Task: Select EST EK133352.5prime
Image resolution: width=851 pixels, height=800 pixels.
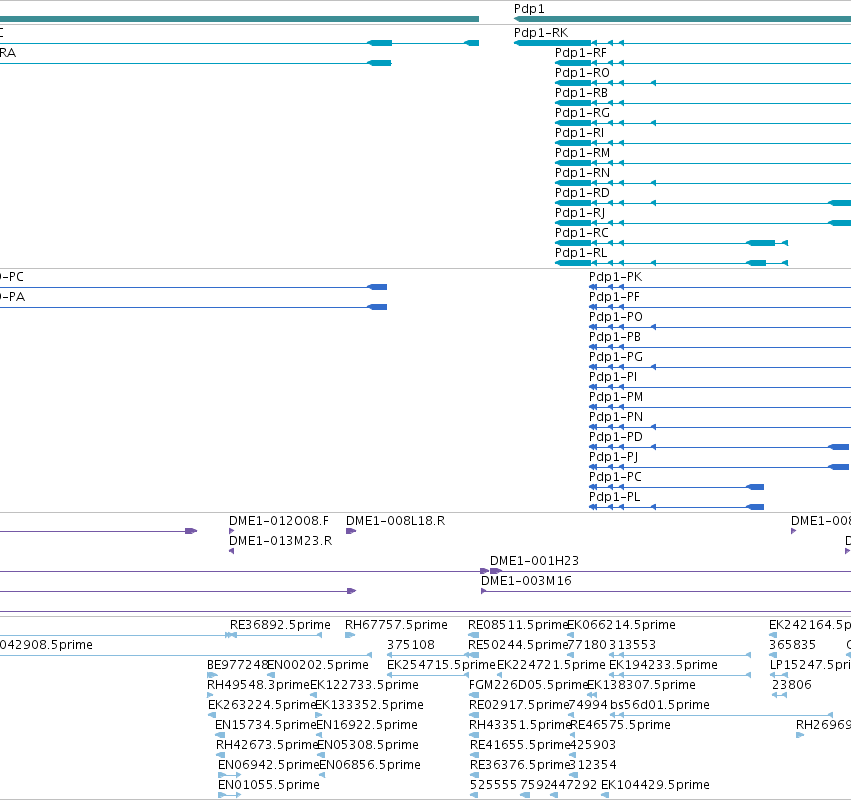Action: [369, 706]
